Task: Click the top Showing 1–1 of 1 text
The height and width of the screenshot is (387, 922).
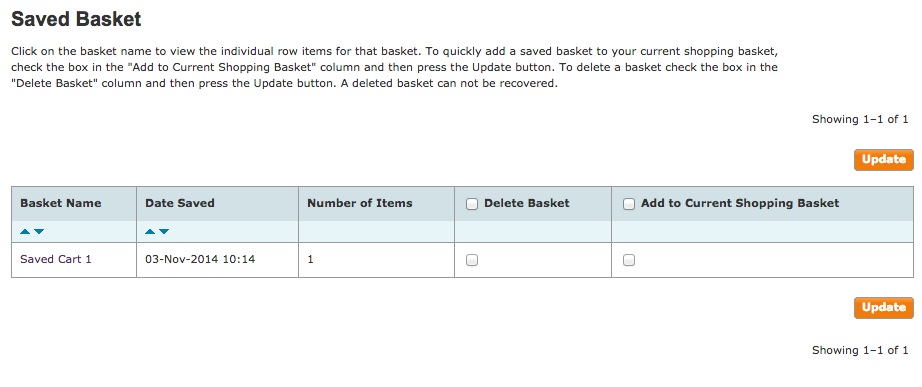Action: point(860,119)
